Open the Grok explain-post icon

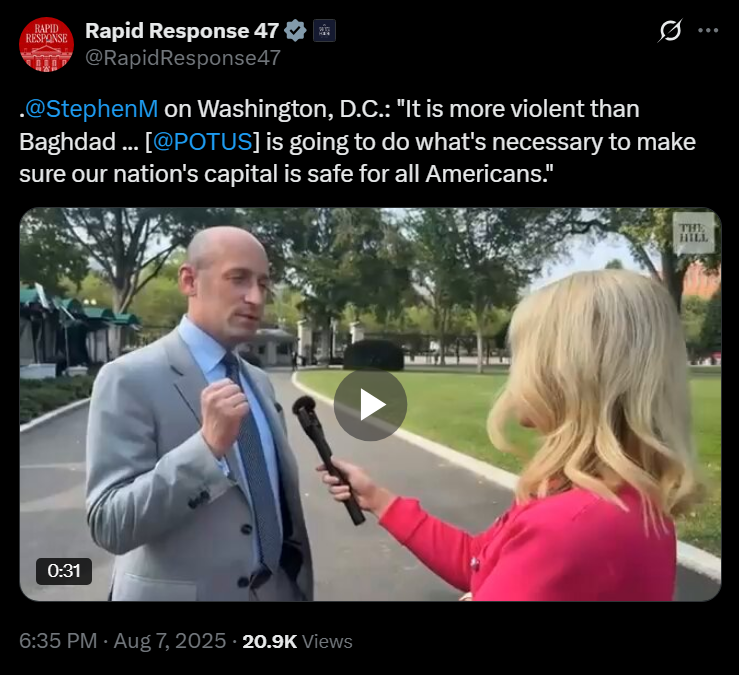(670, 31)
